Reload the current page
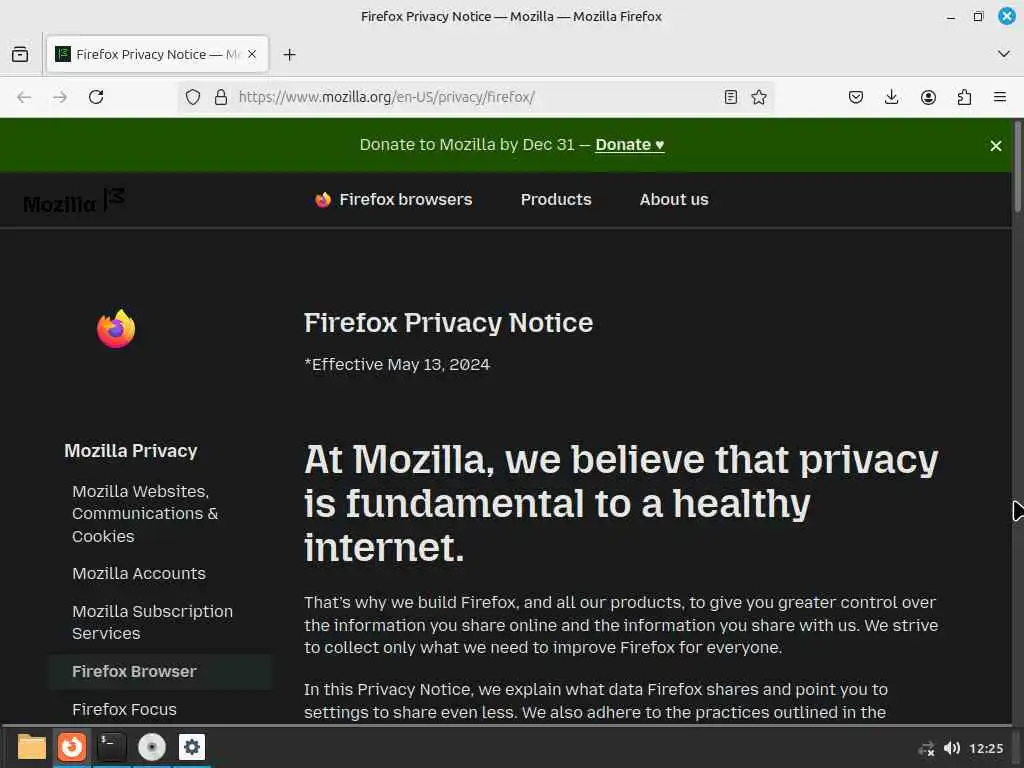Screen dimensions: 1024x768 pos(96,97)
